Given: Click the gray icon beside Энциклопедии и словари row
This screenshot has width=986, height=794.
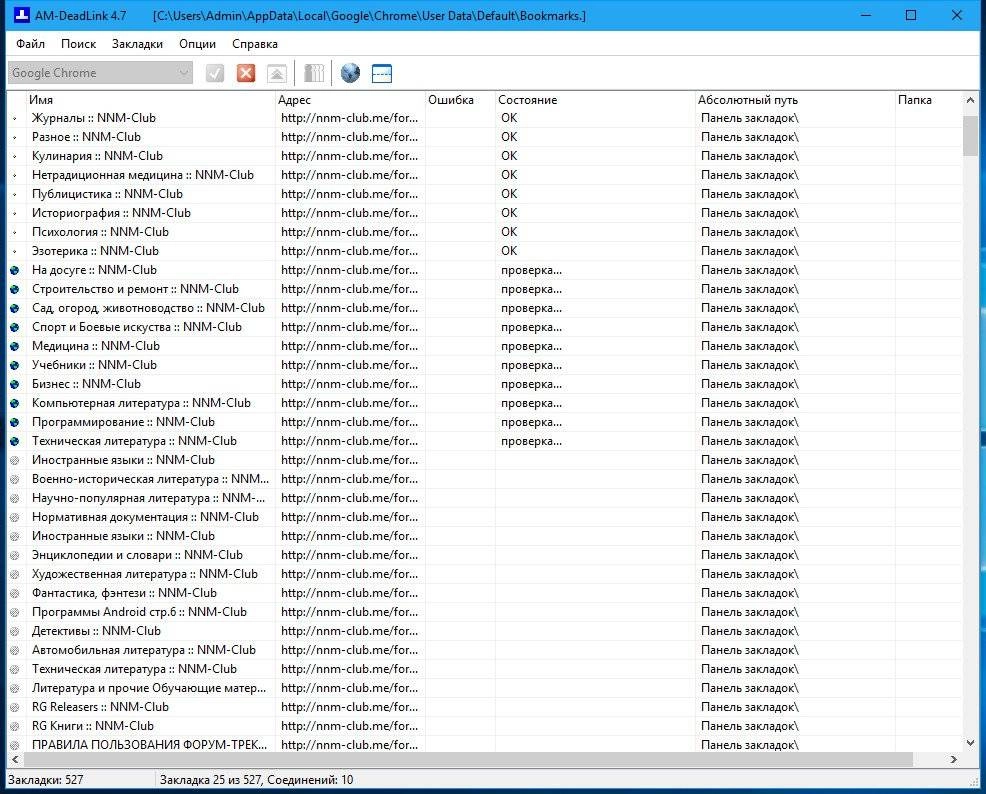Looking at the screenshot, I should [x=14, y=555].
